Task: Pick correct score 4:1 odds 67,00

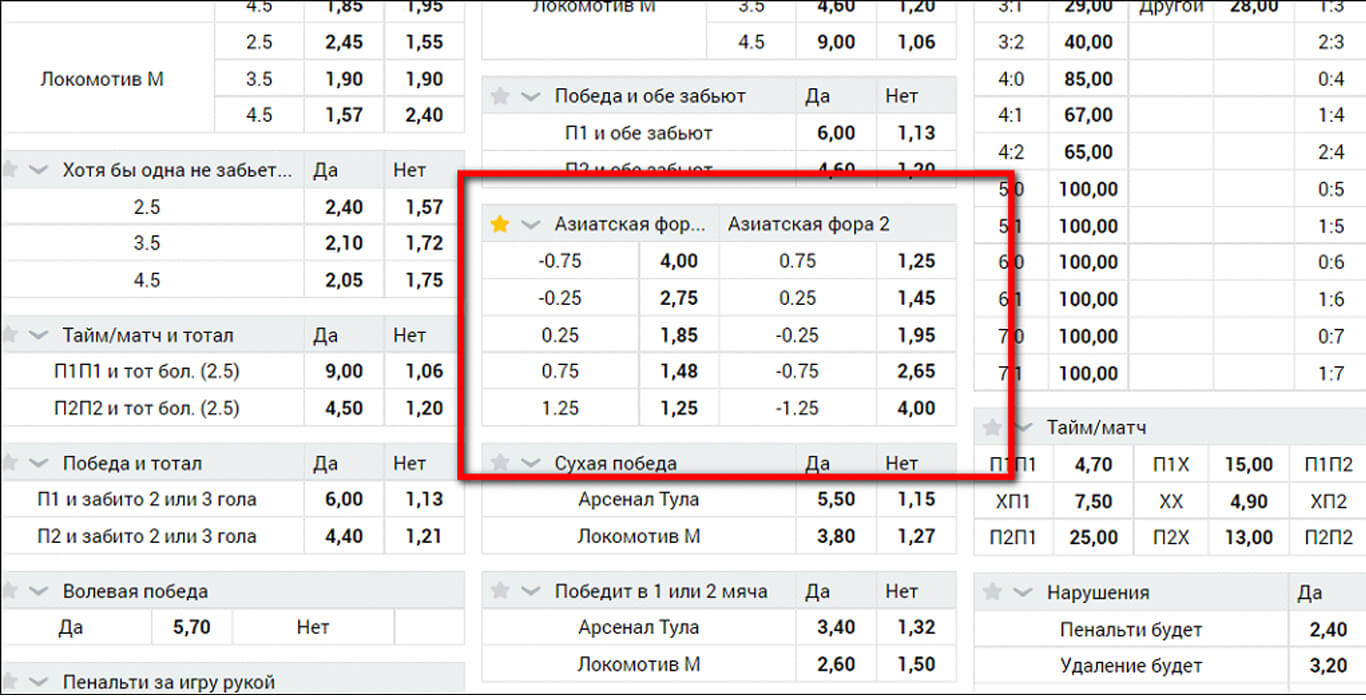Action: (x=1089, y=115)
